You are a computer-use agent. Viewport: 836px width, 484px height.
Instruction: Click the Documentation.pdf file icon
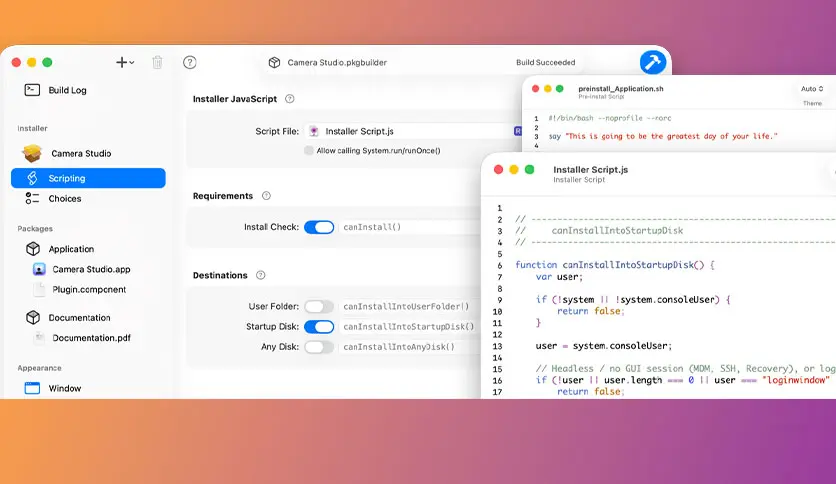[39, 337]
